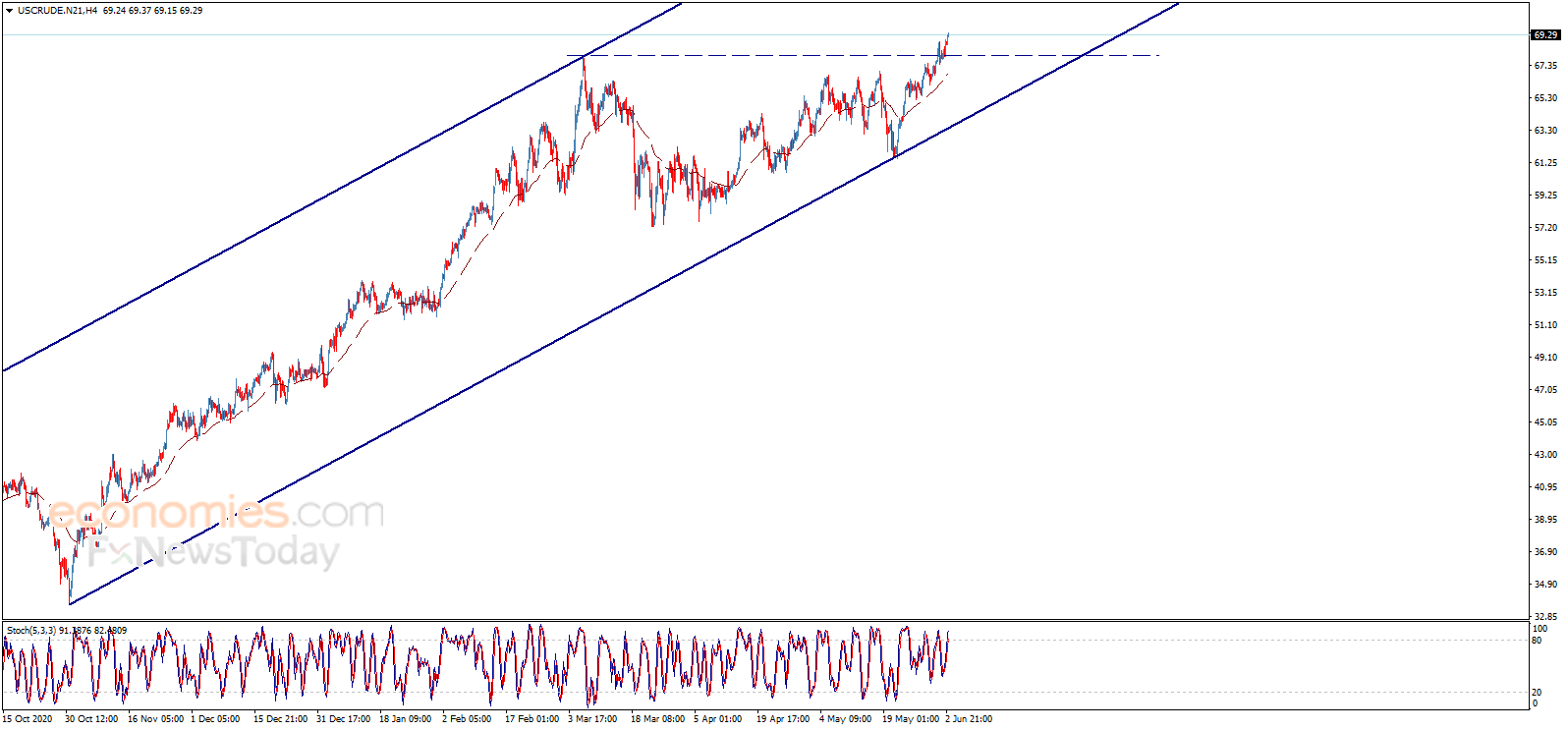Click the 43.00 price axis label

click(x=1545, y=455)
